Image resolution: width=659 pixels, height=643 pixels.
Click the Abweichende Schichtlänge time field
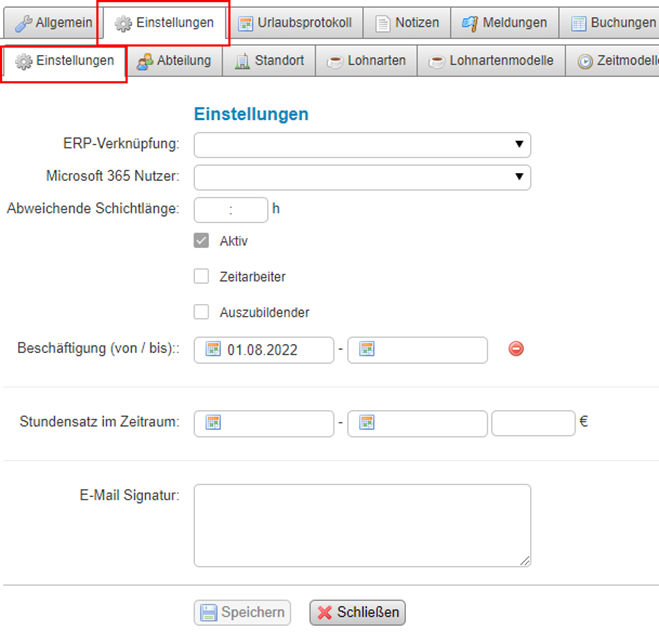(x=230, y=210)
